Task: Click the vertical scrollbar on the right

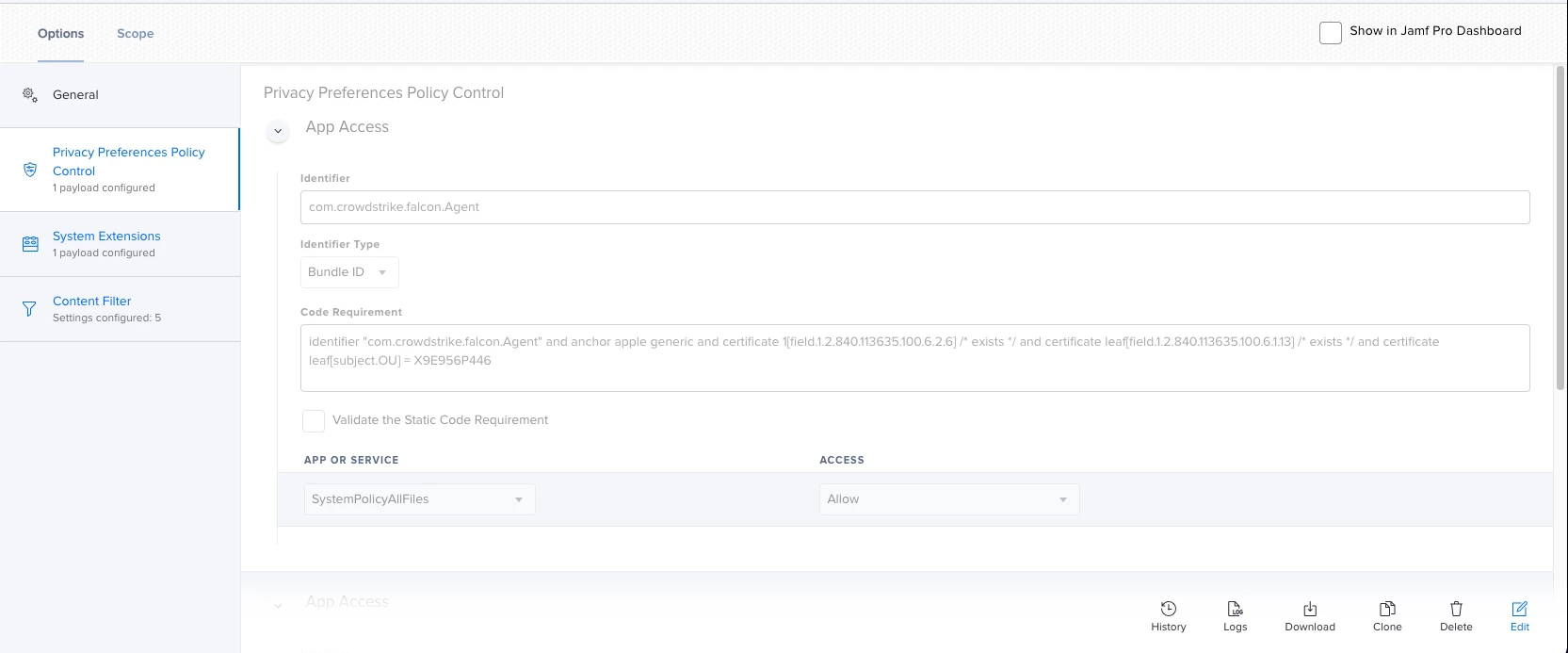Action: pyautogui.click(x=1560, y=226)
